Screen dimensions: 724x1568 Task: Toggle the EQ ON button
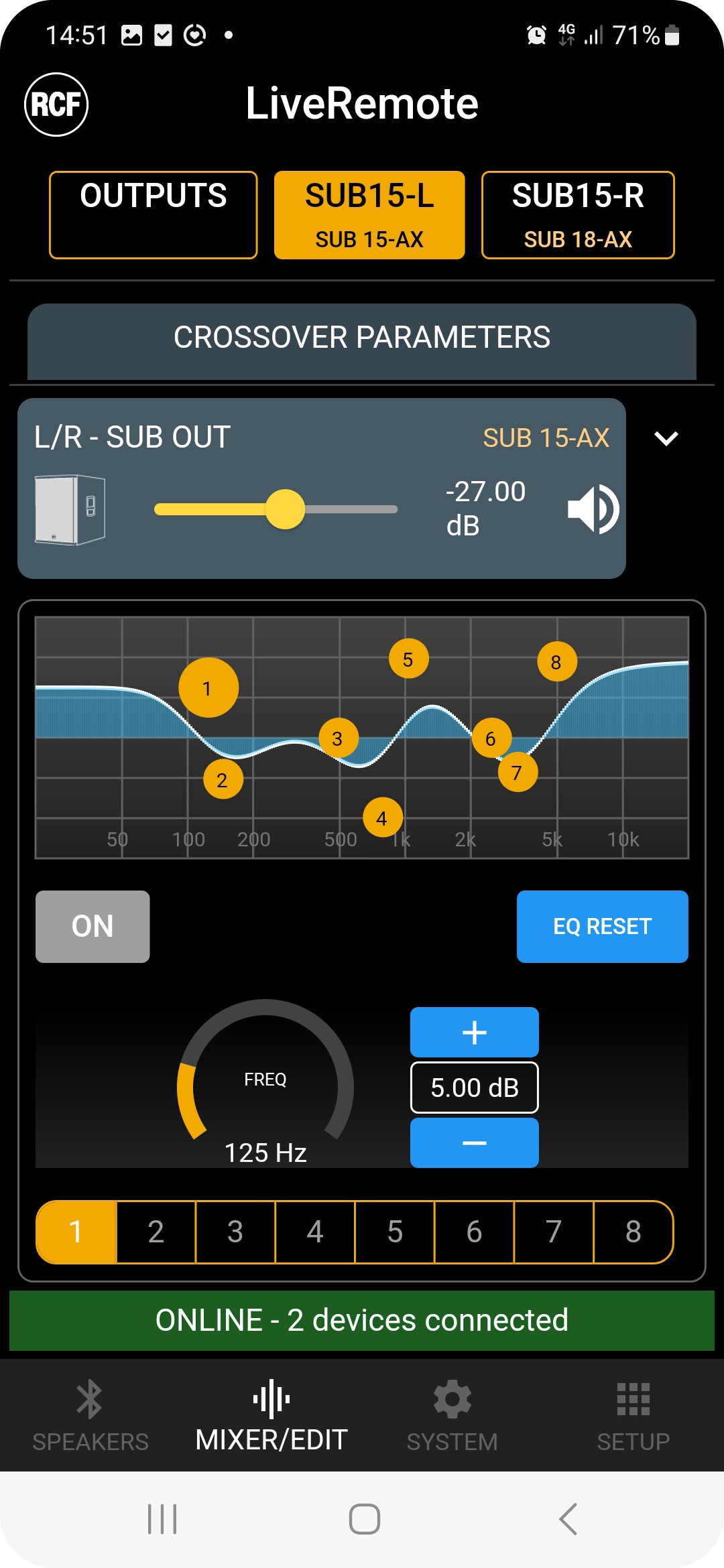[93, 926]
